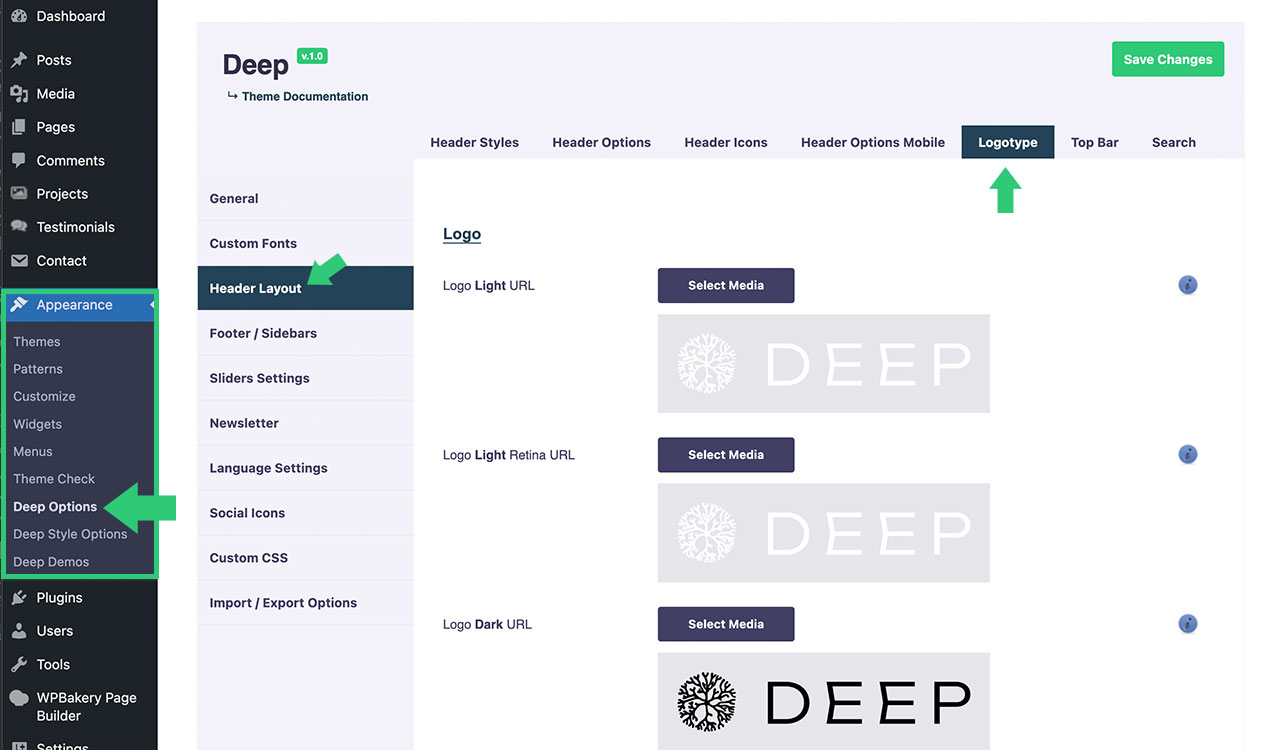Click the Media library icon
The width and height of the screenshot is (1265, 750).
(x=18, y=94)
